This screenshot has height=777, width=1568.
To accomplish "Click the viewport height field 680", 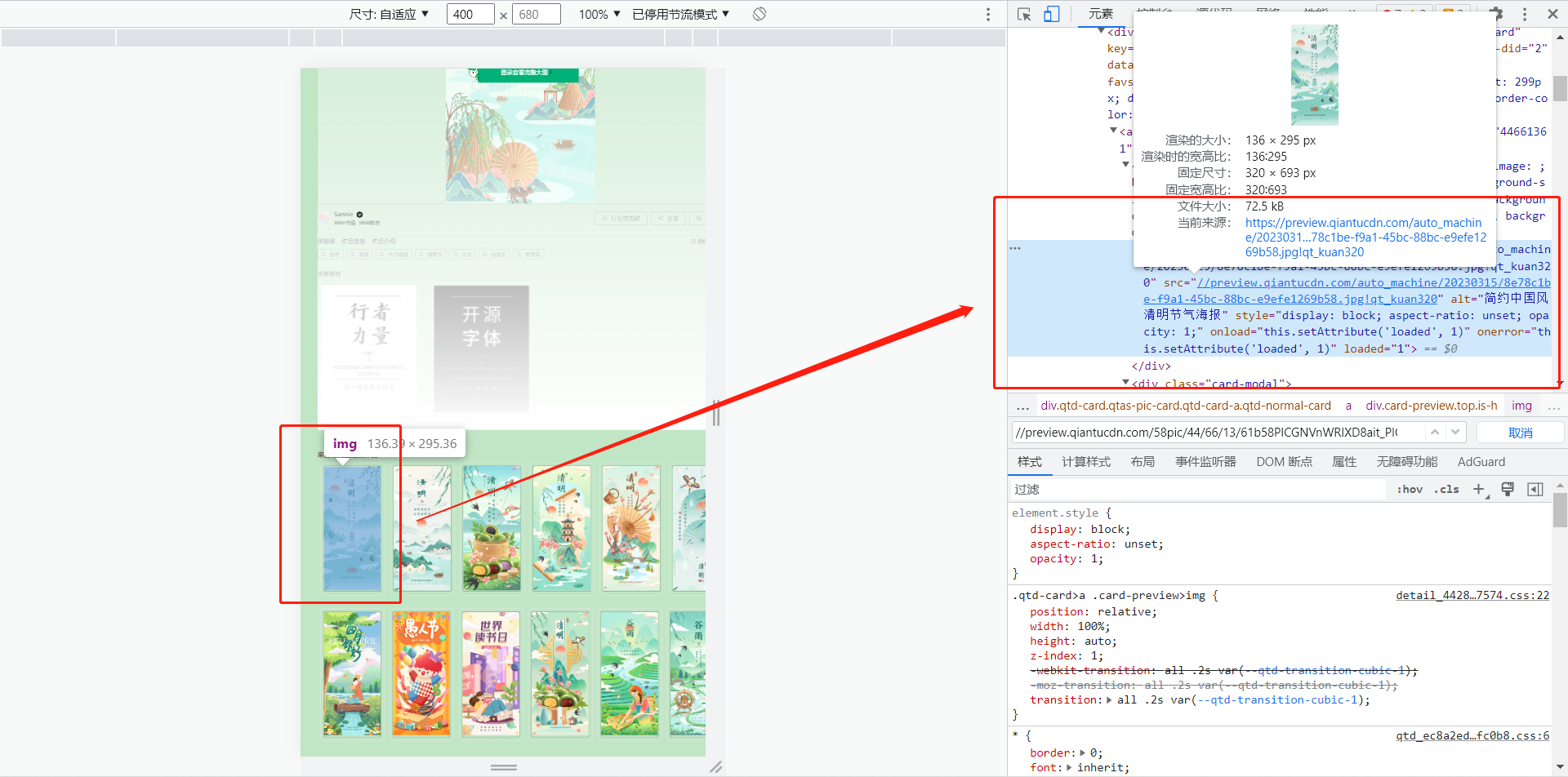I will point(537,14).
